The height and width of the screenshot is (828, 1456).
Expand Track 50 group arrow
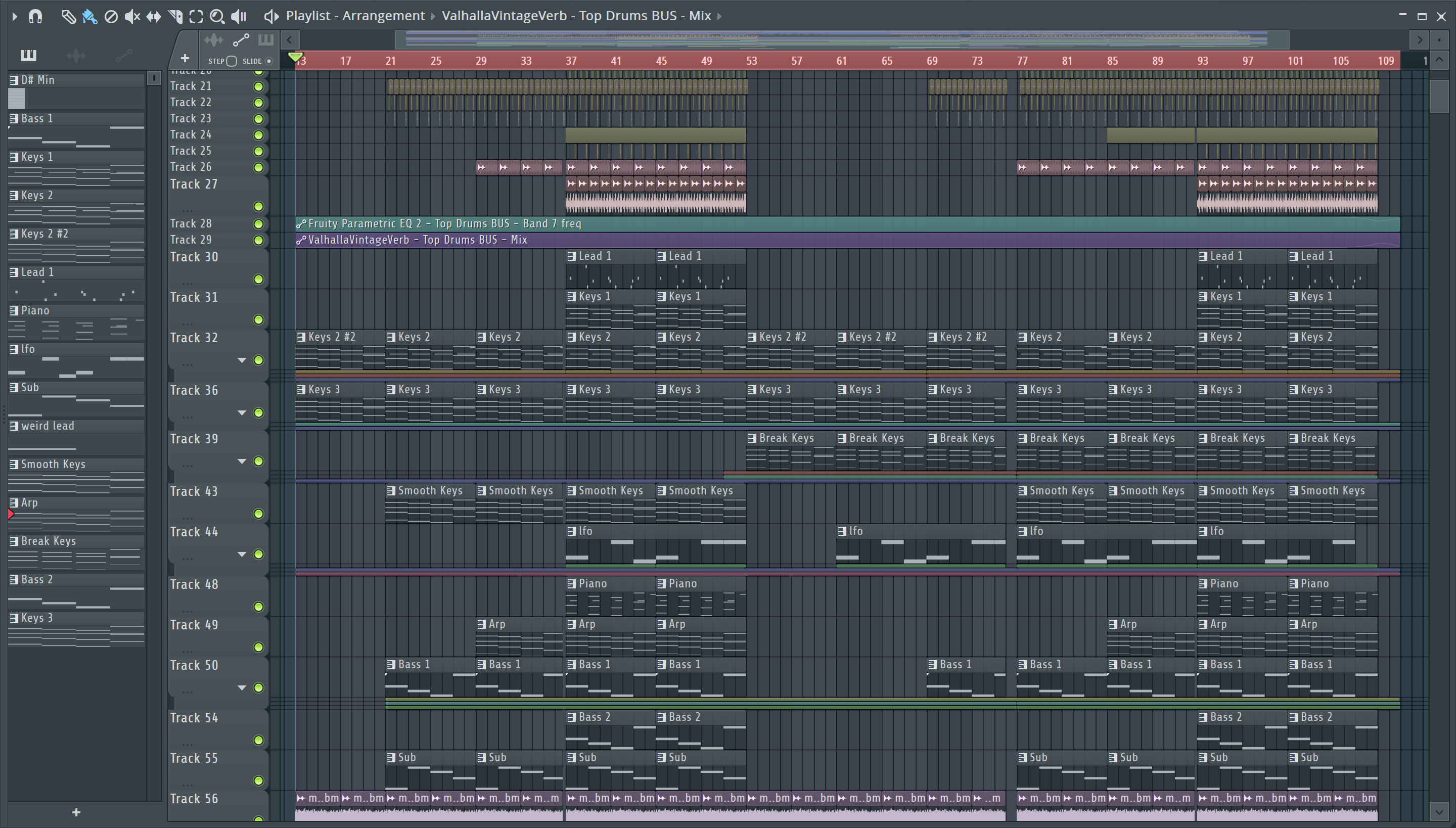point(242,687)
